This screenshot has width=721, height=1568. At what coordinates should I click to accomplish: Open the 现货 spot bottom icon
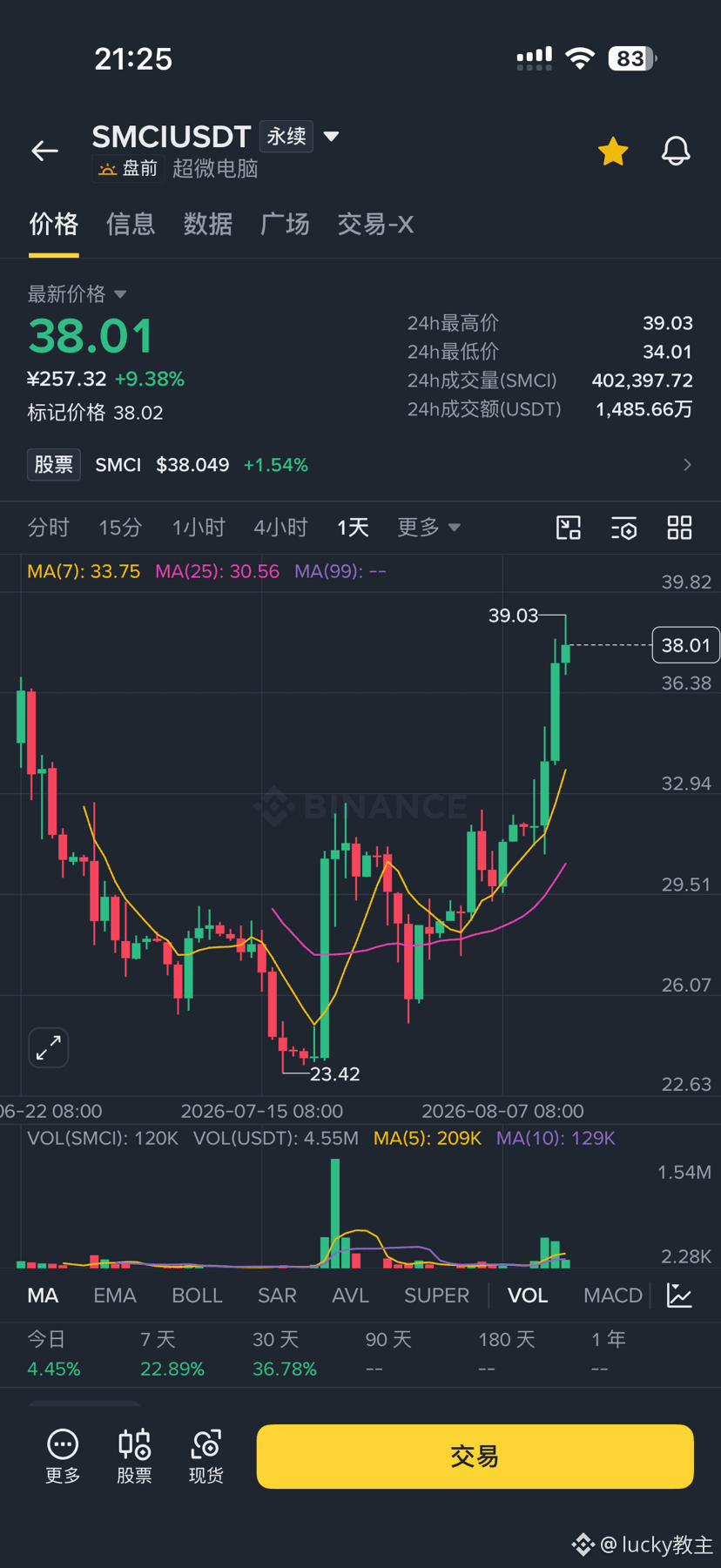(x=206, y=1457)
